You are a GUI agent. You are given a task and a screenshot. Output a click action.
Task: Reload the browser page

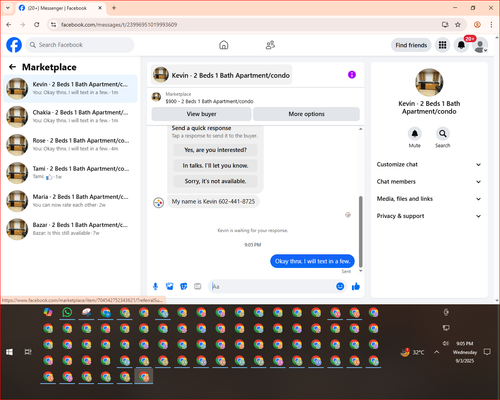pos(37,24)
